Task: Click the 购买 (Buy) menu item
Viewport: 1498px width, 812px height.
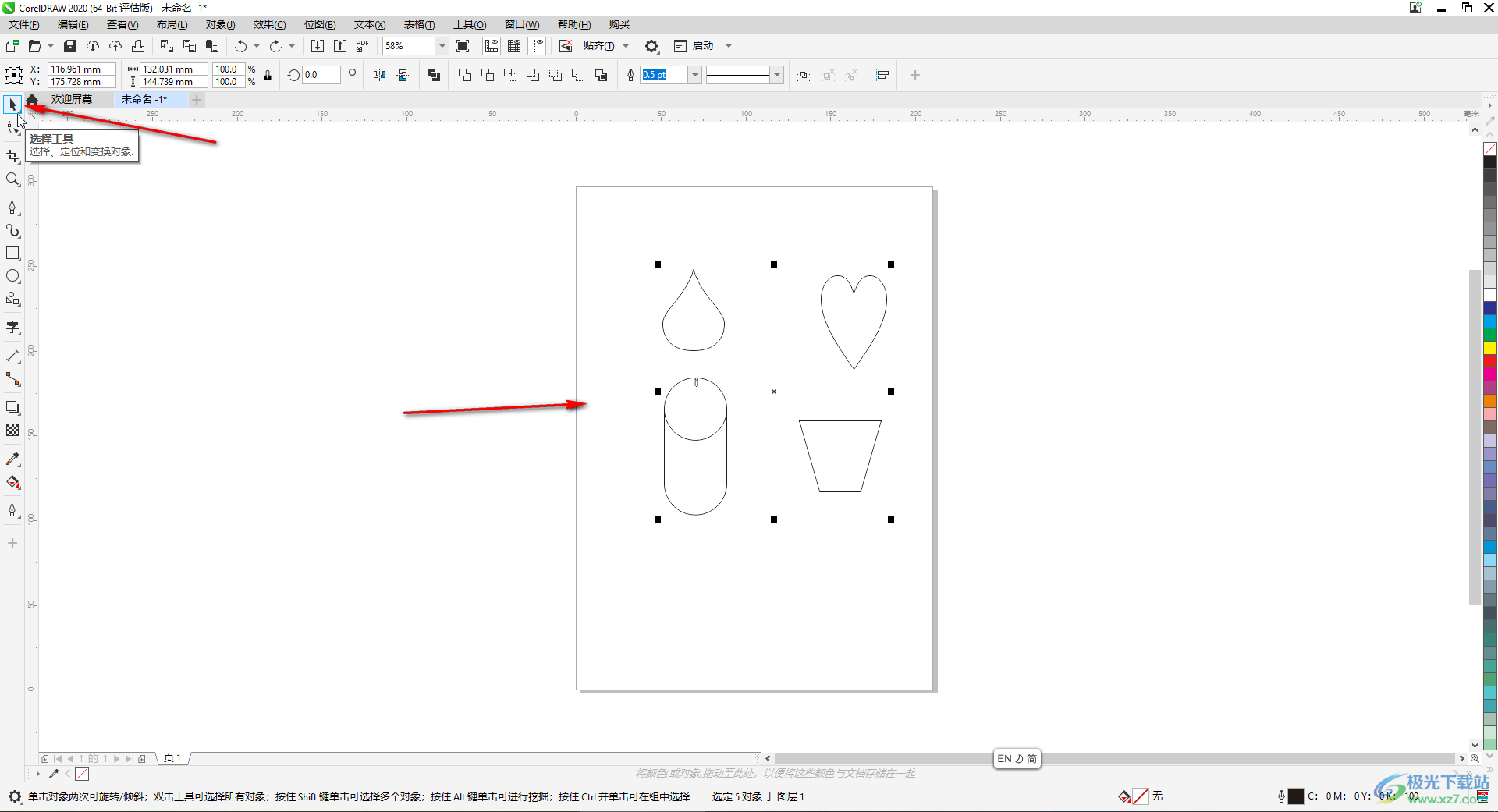Action: 619,24
